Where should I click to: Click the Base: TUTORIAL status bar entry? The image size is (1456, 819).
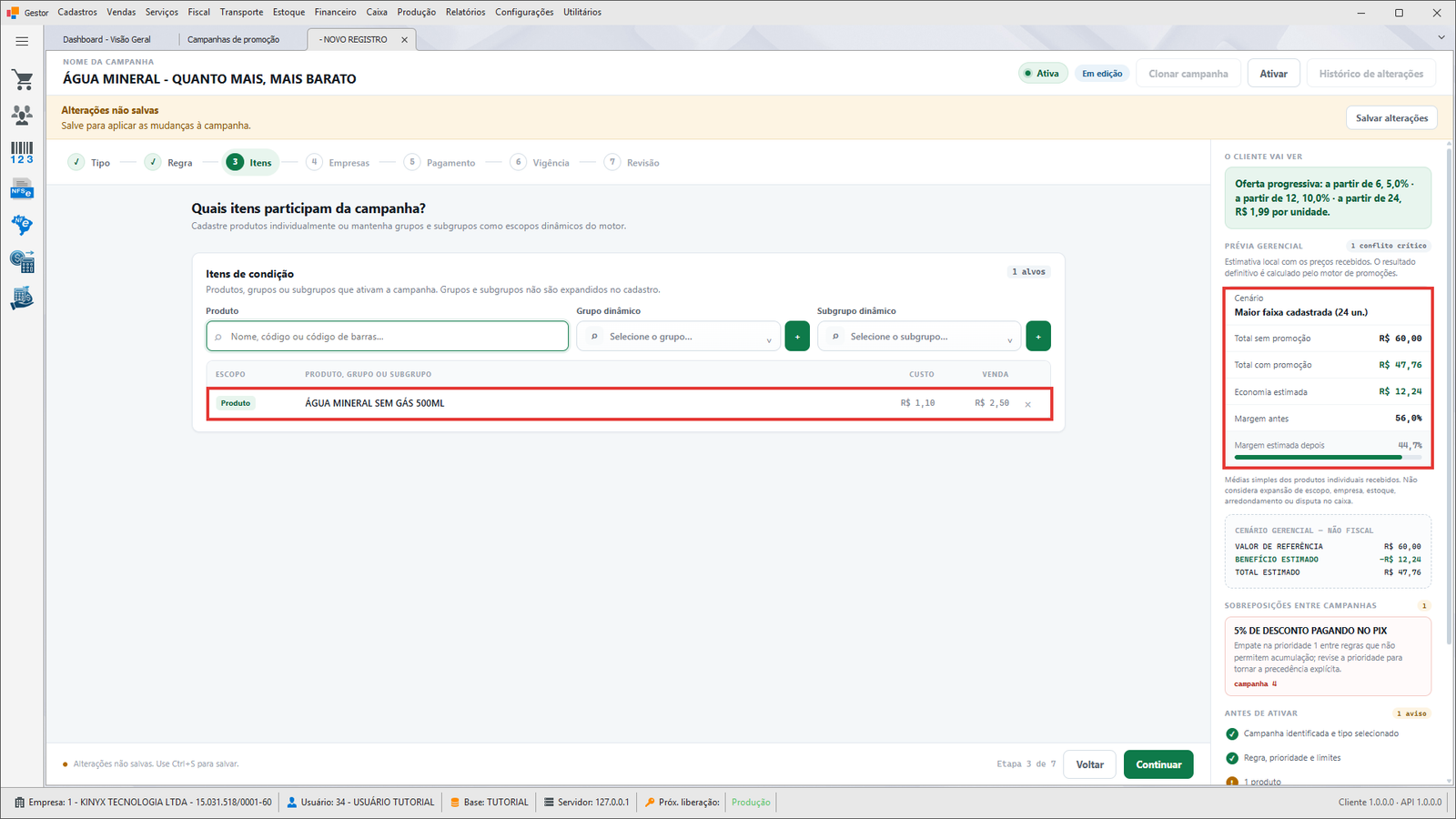coord(489,803)
